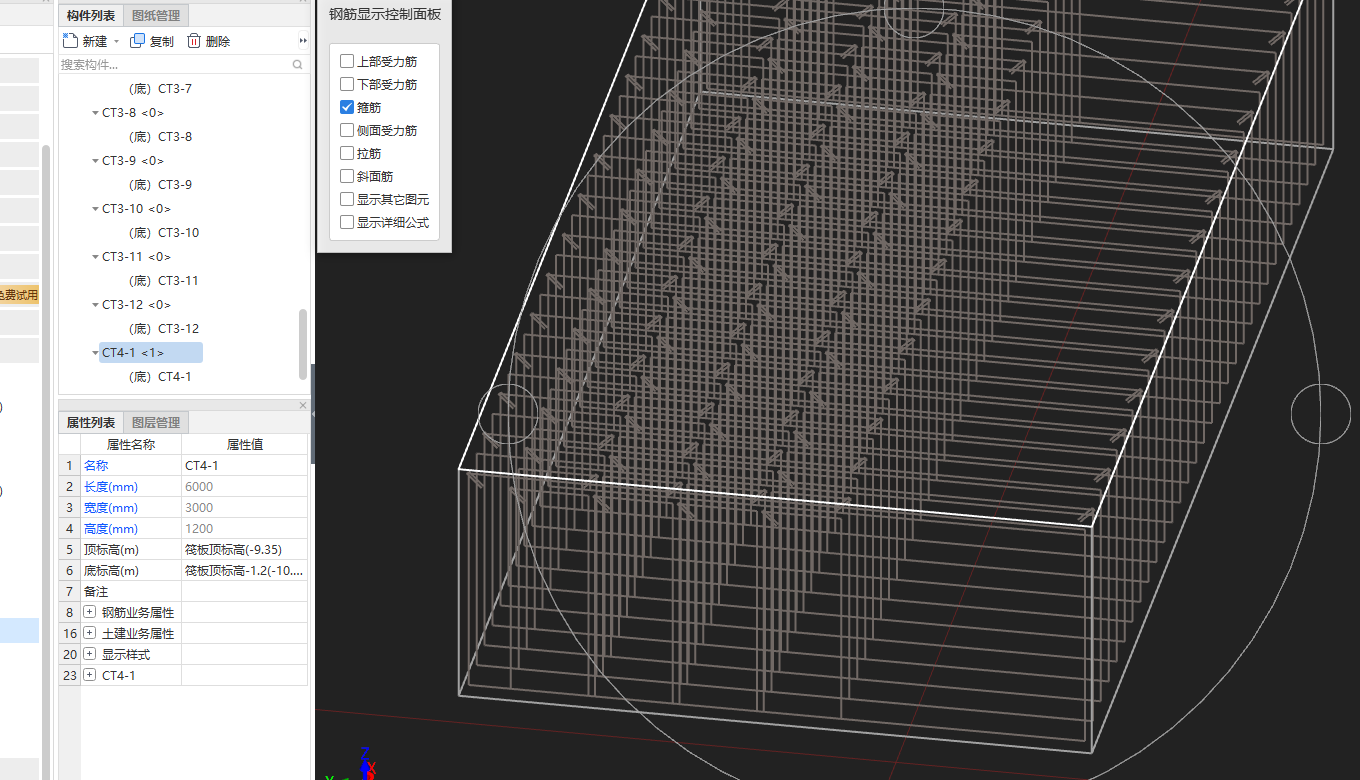Image resolution: width=1360 pixels, height=780 pixels.
Task: Click the 复制 (Copy) component icon
Action: [138, 41]
